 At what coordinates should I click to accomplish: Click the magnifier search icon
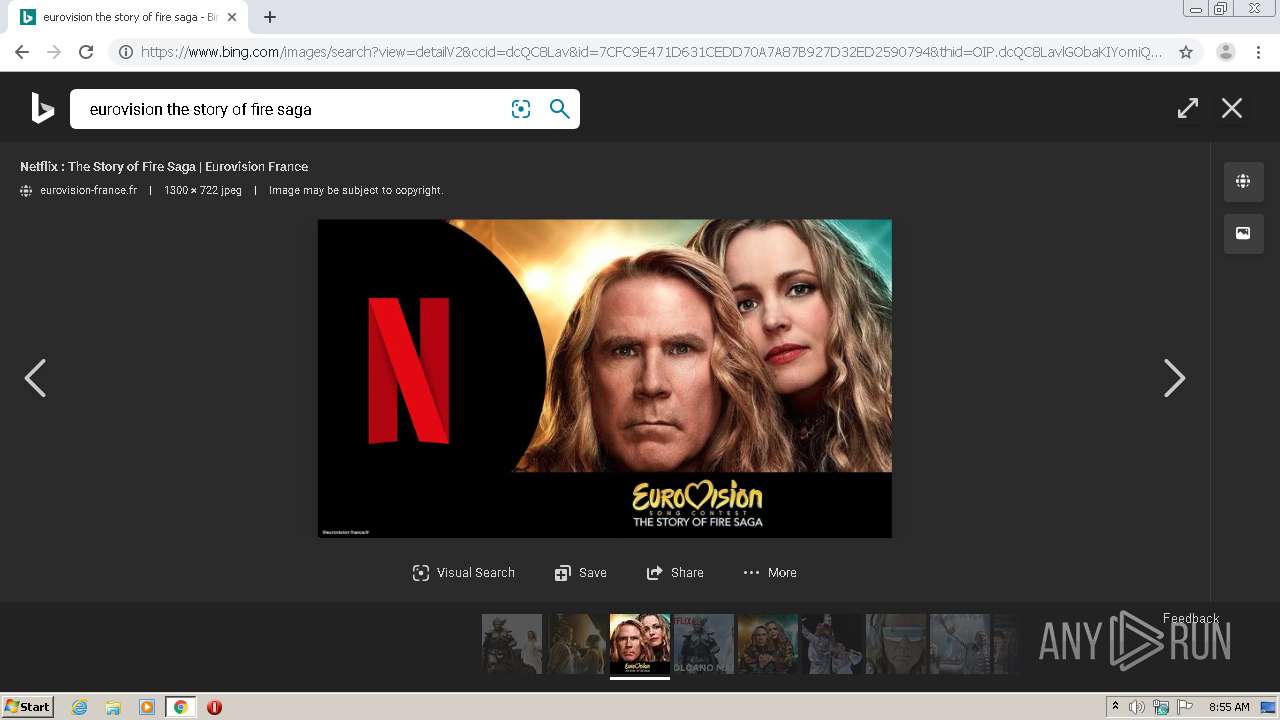click(560, 109)
